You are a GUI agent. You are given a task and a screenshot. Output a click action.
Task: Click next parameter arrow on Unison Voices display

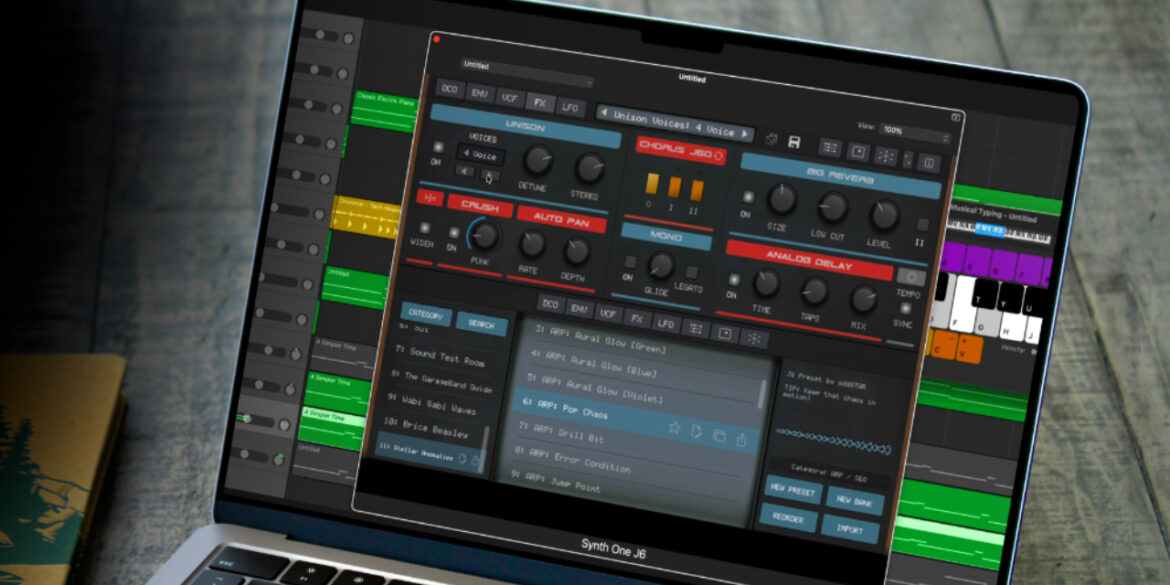pyautogui.click(x=744, y=133)
